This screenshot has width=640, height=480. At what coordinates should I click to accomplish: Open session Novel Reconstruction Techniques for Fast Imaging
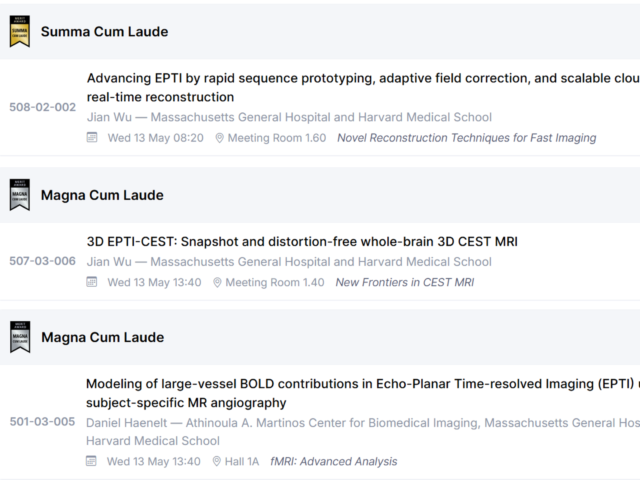pos(467,138)
